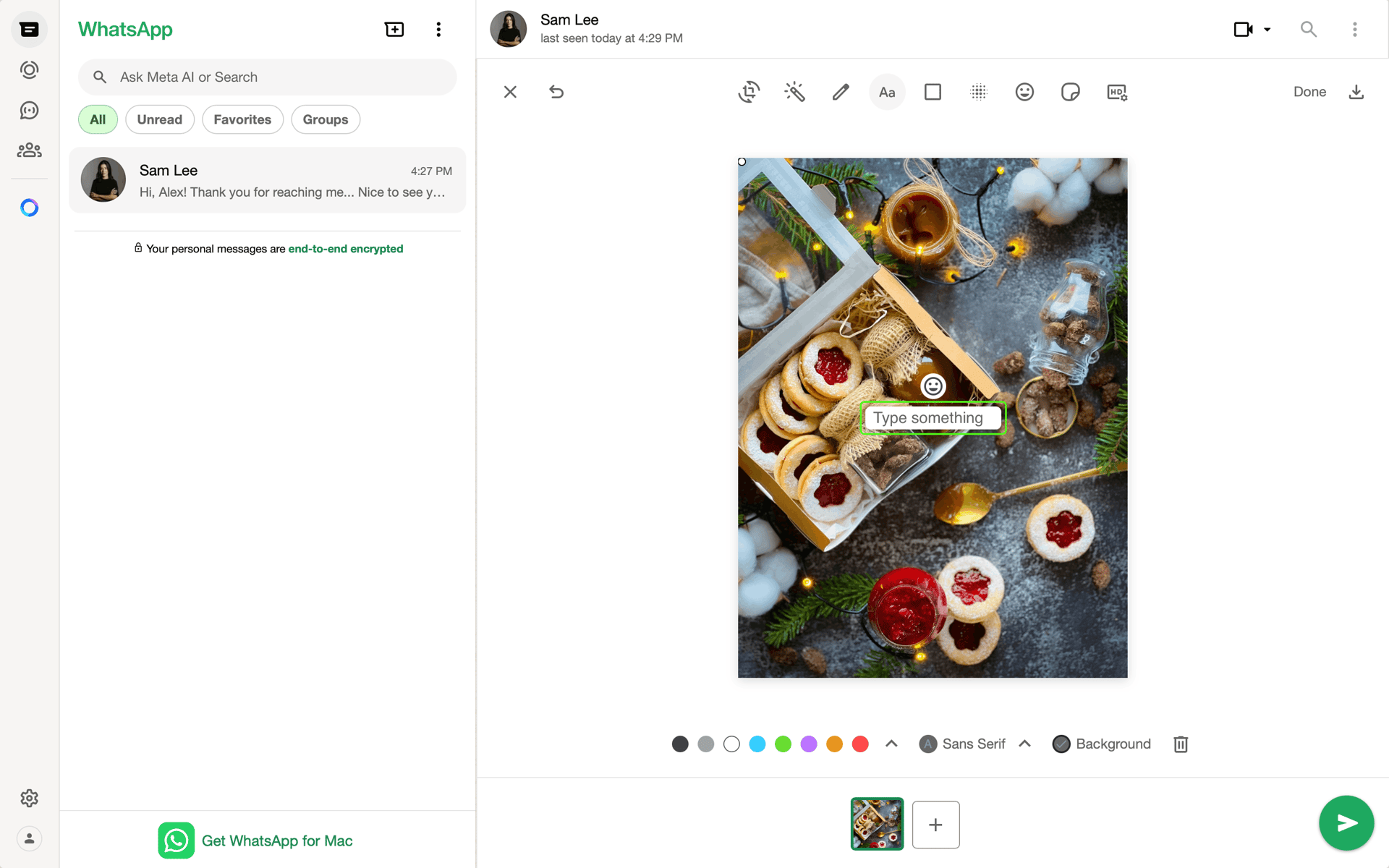The width and height of the screenshot is (1389, 868).
Task: Select the pixelate blur tool
Action: (979, 92)
